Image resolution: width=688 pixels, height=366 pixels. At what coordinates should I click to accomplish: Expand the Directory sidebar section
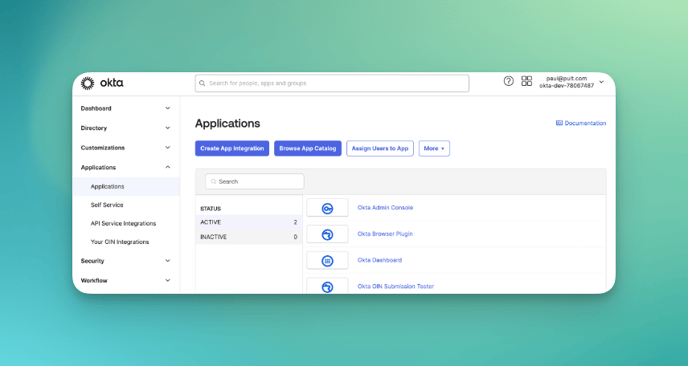pos(126,128)
